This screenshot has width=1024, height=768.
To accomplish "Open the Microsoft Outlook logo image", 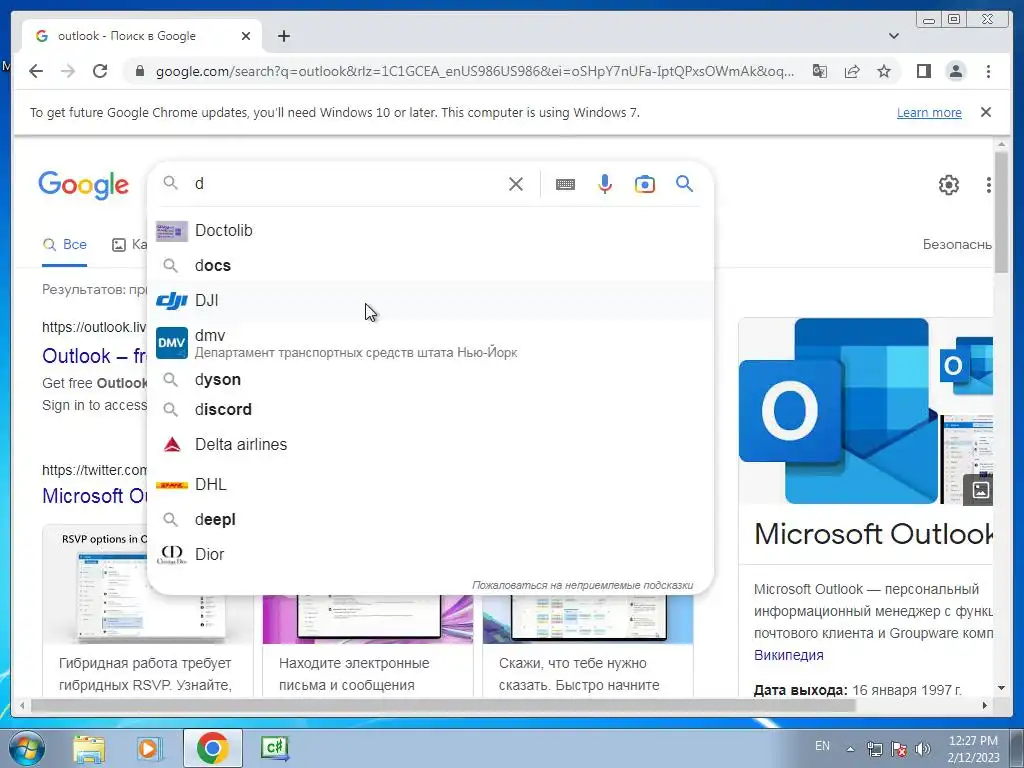I will point(838,411).
